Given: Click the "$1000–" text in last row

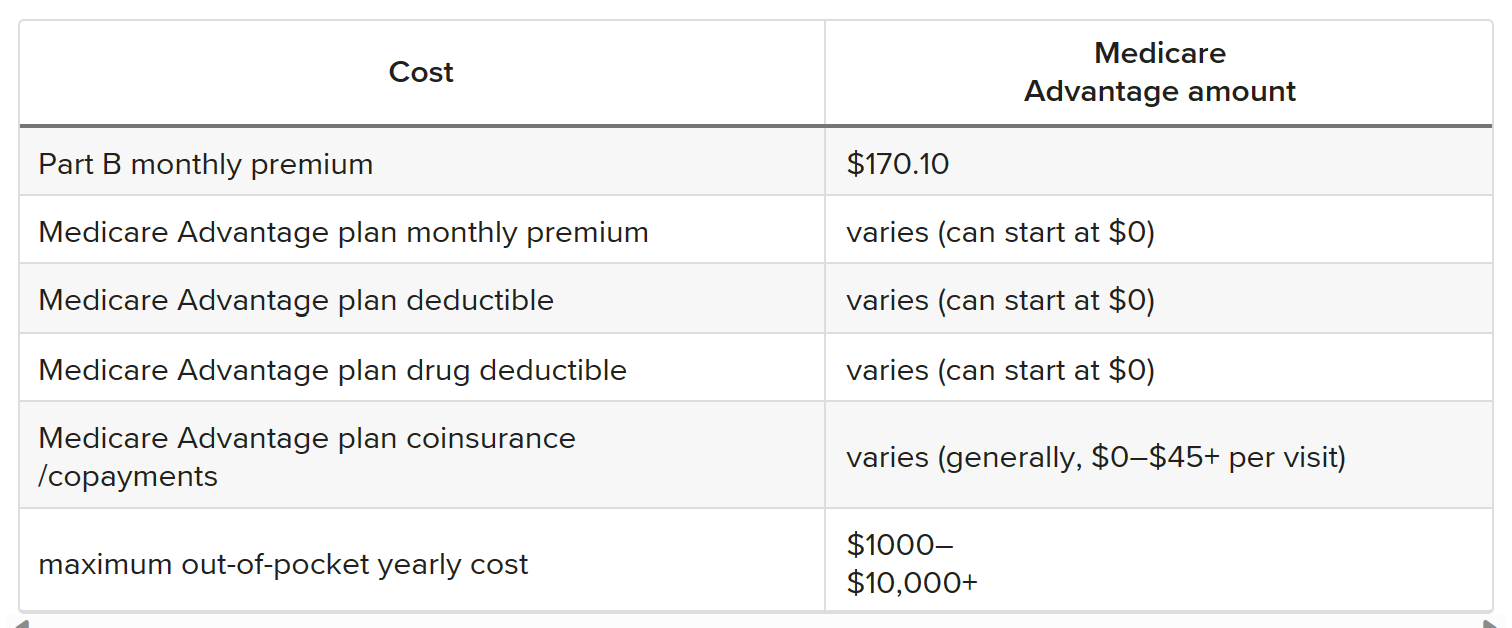Looking at the screenshot, I should click(899, 545).
